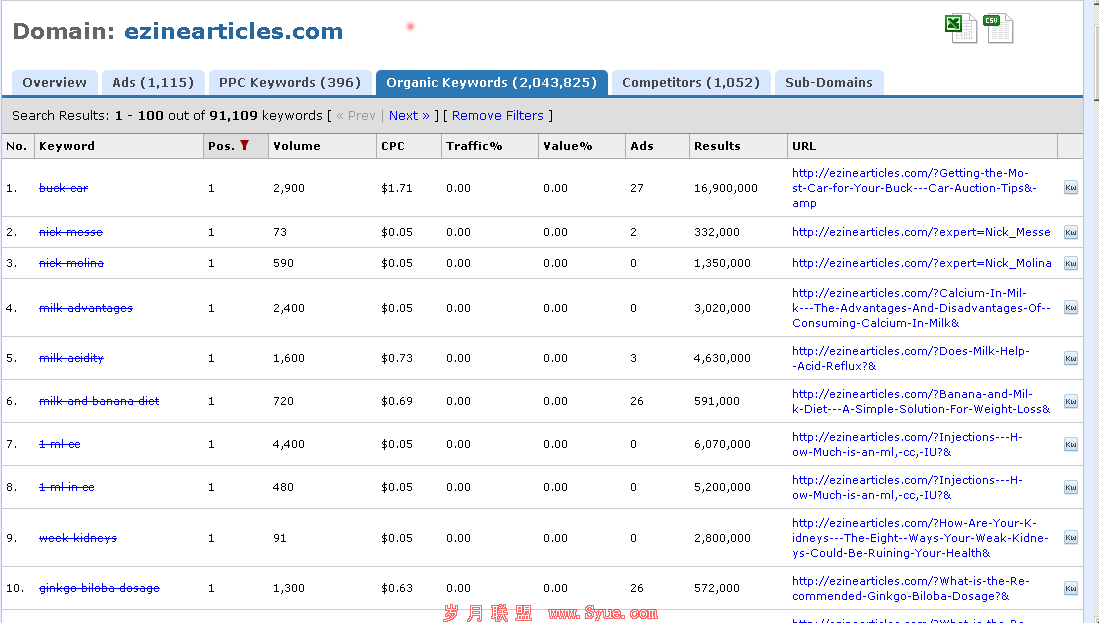Screen dimensions: 1099x623
Task: Sort by Results column header
Action: (717, 146)
